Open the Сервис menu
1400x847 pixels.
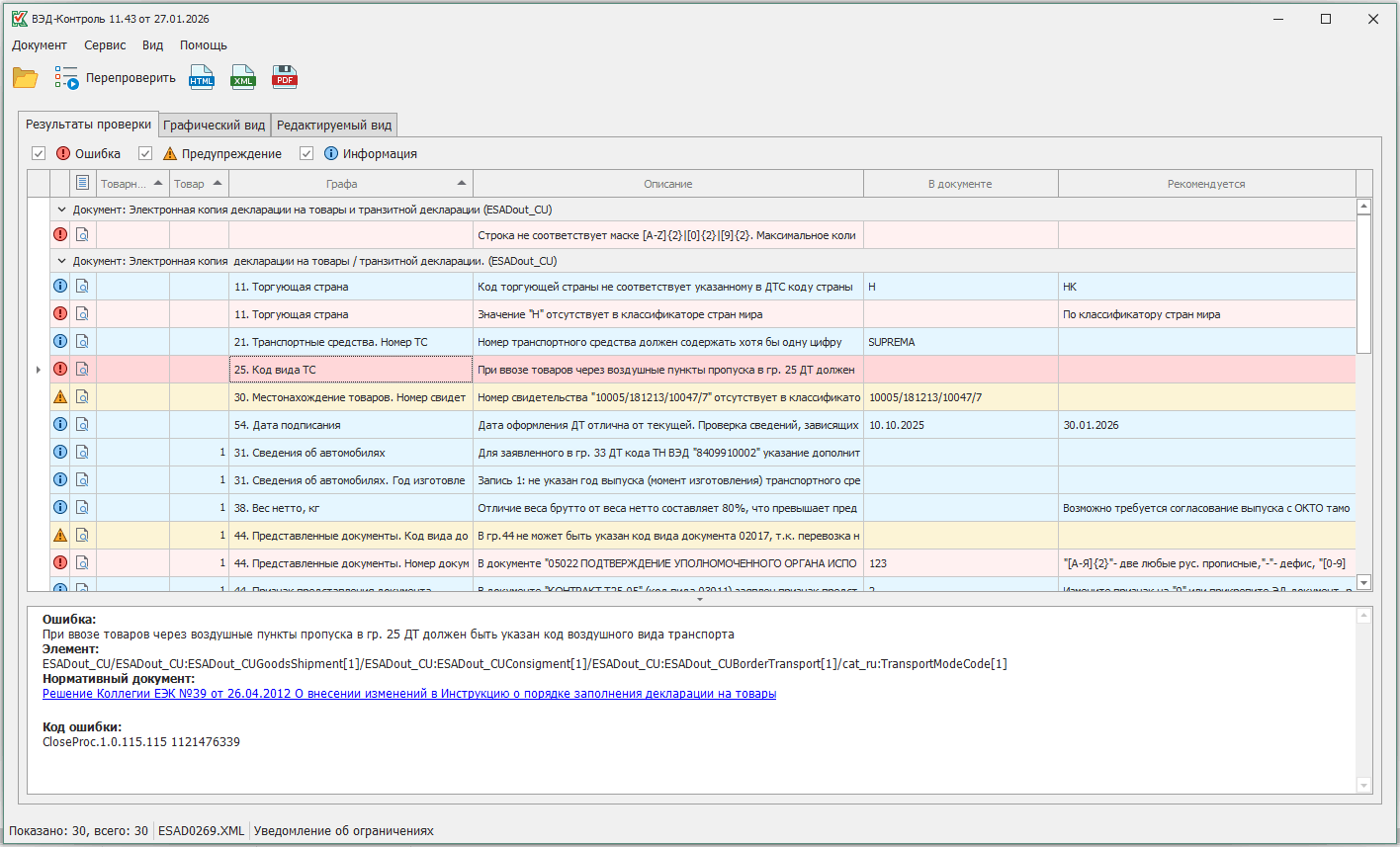point(105,45)
